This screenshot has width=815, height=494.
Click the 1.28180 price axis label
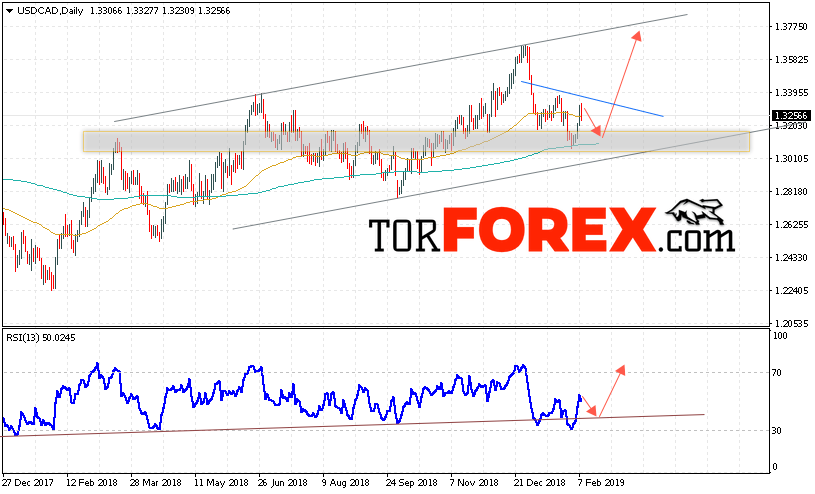pyautogui.click(x=791, y=192)
